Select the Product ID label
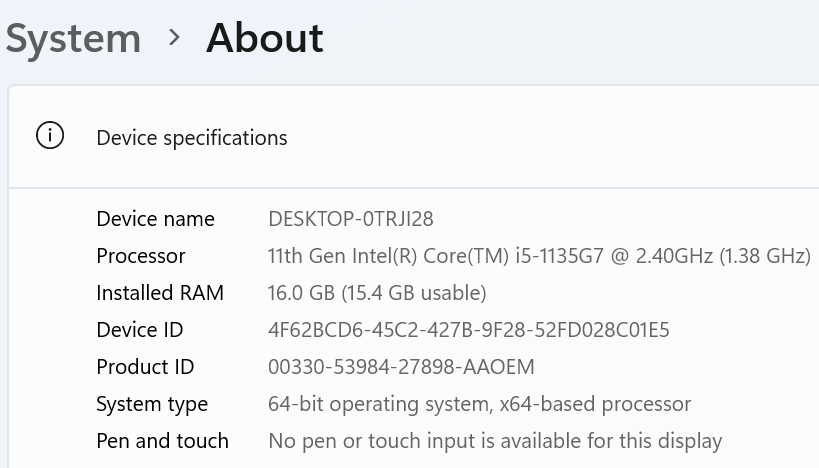The image size is (819, 468). point(145,367)
